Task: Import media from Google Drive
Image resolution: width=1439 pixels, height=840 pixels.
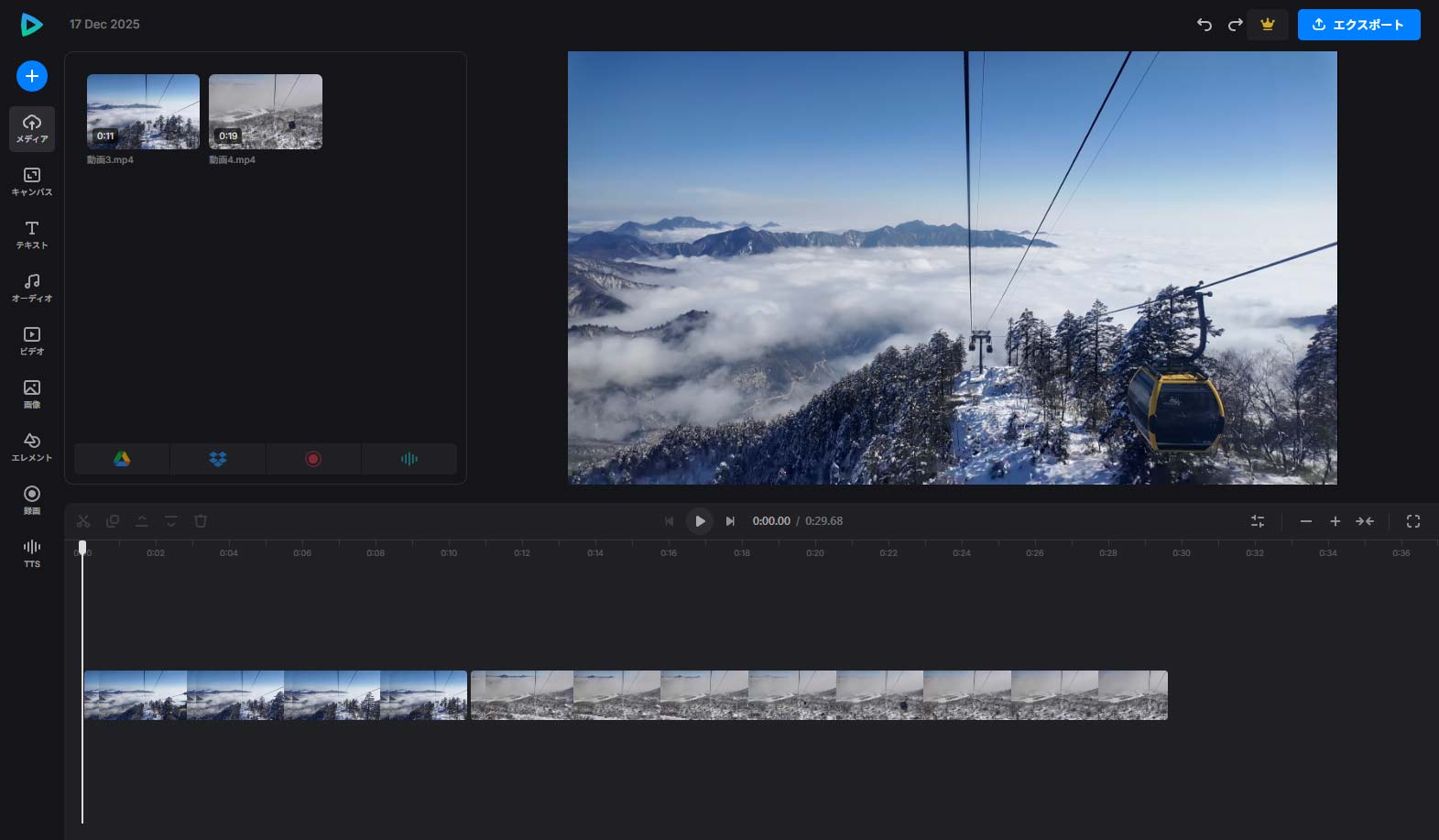Action: [x=122, y=459]
